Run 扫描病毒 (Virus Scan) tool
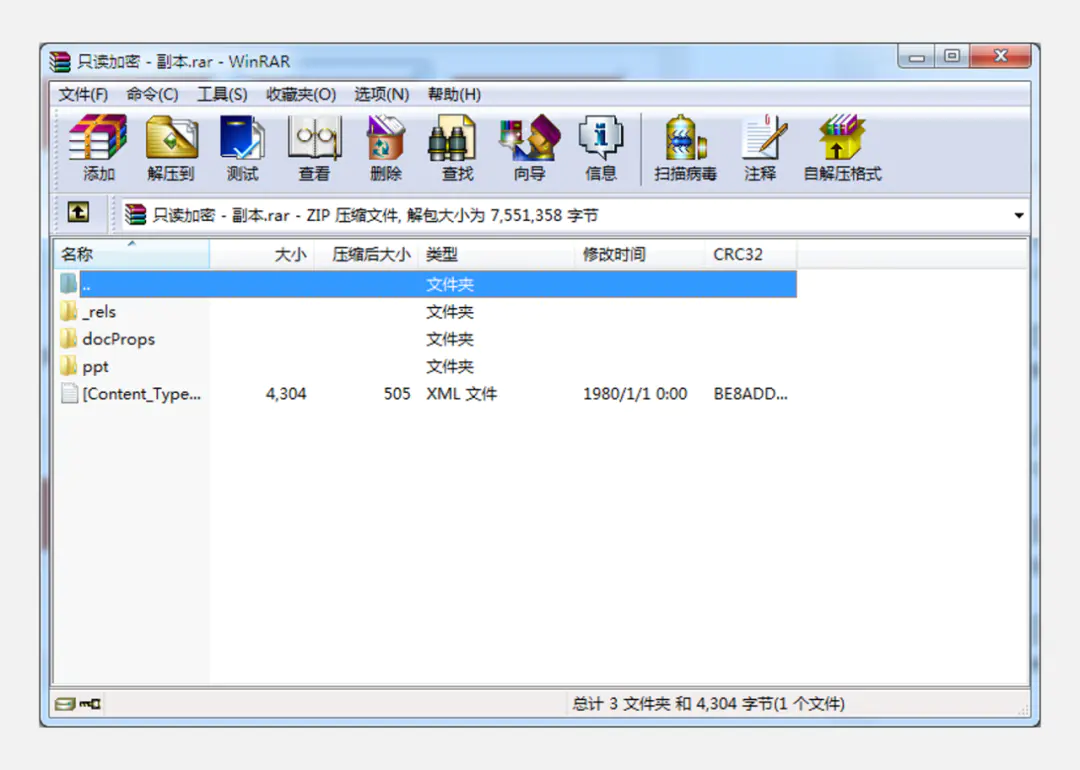This screenshot has width=1080, height=770. (x=685, y=147)
